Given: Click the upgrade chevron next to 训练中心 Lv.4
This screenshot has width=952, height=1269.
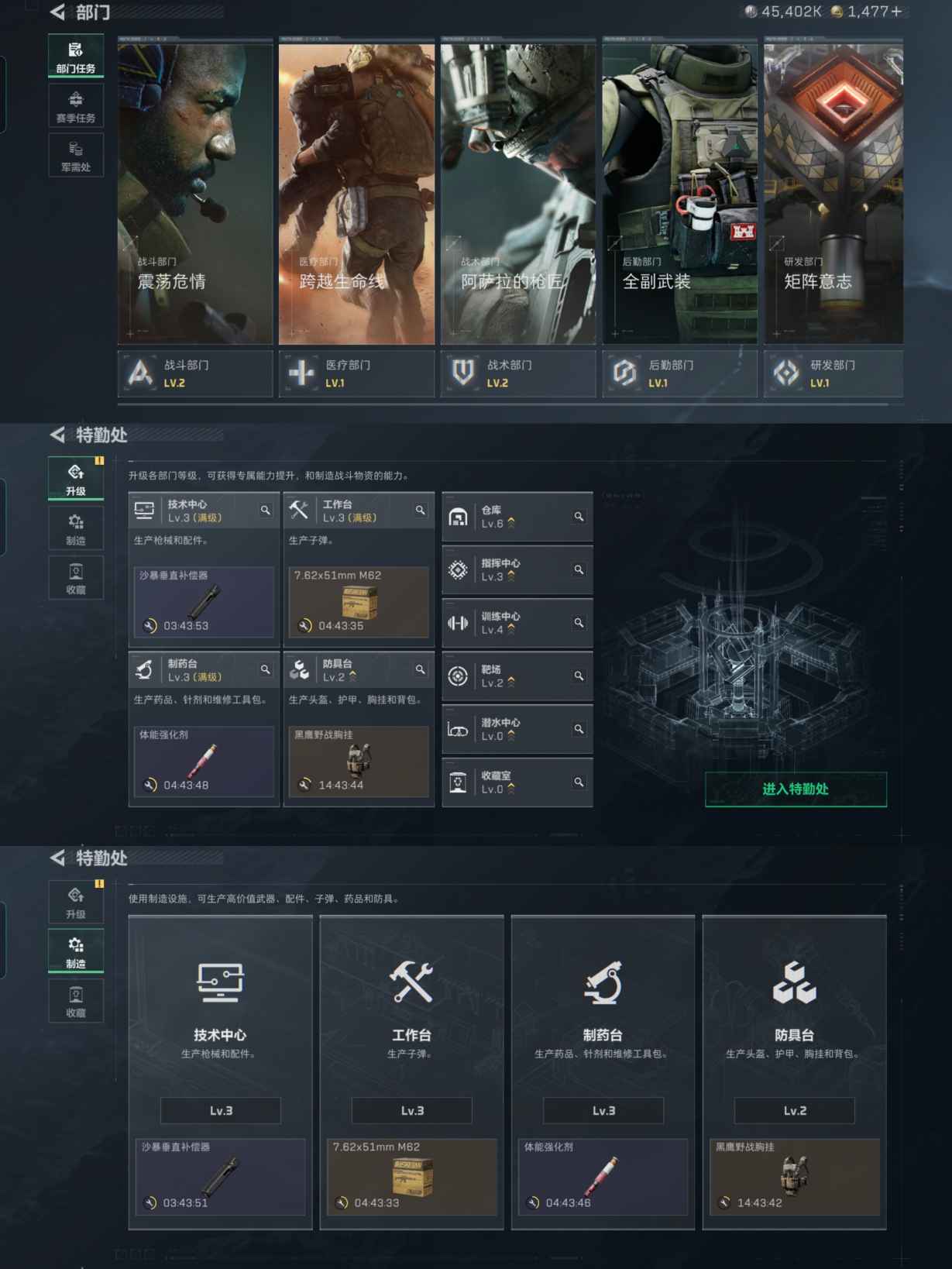Looking at the screenshot, I should click(x=511, y=630).
